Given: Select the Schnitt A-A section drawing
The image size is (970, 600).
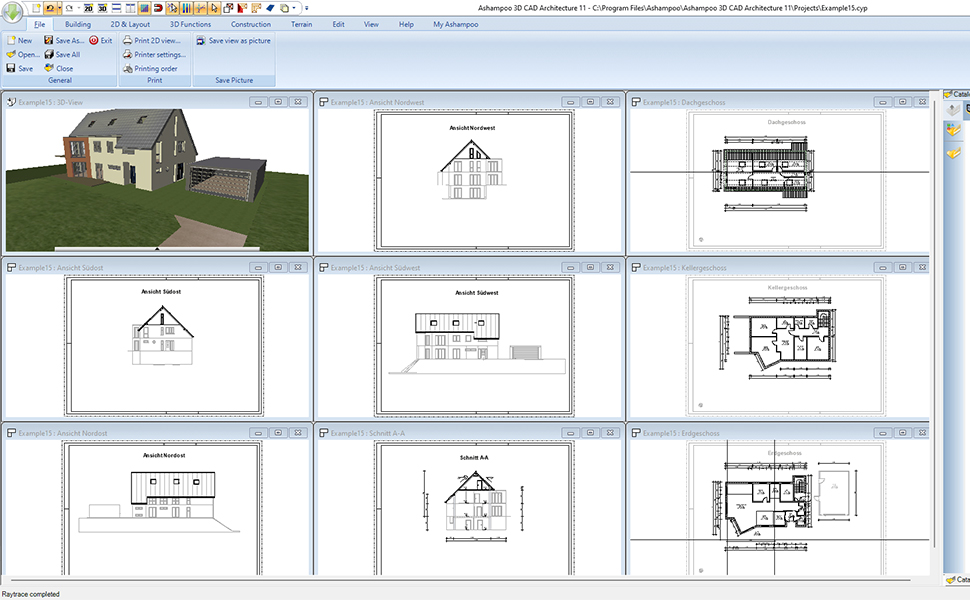Looking at the screenshot, I should pos(473,500).
